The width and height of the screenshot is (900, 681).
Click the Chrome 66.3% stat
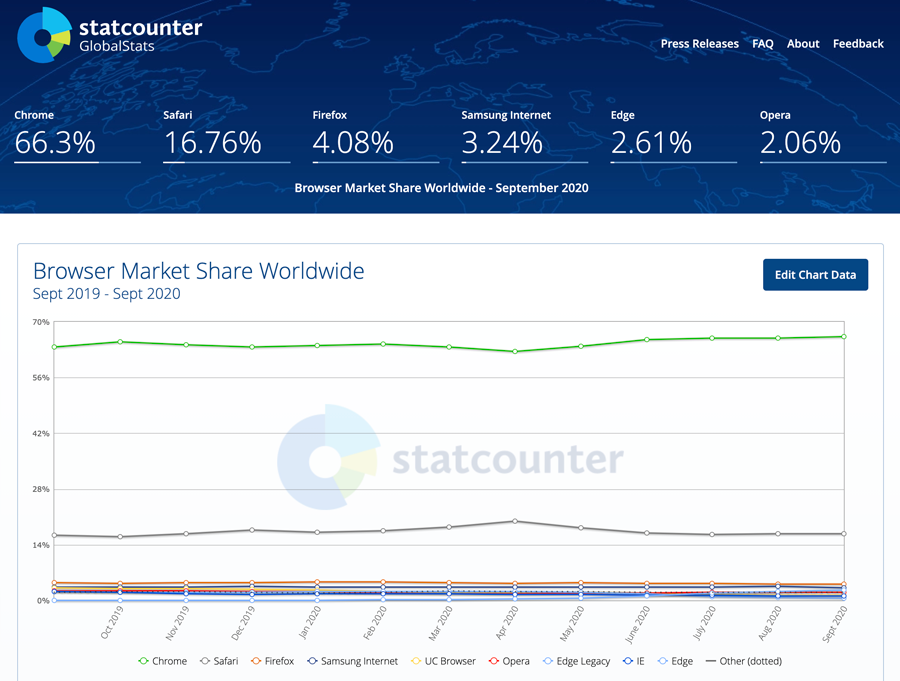77,136
